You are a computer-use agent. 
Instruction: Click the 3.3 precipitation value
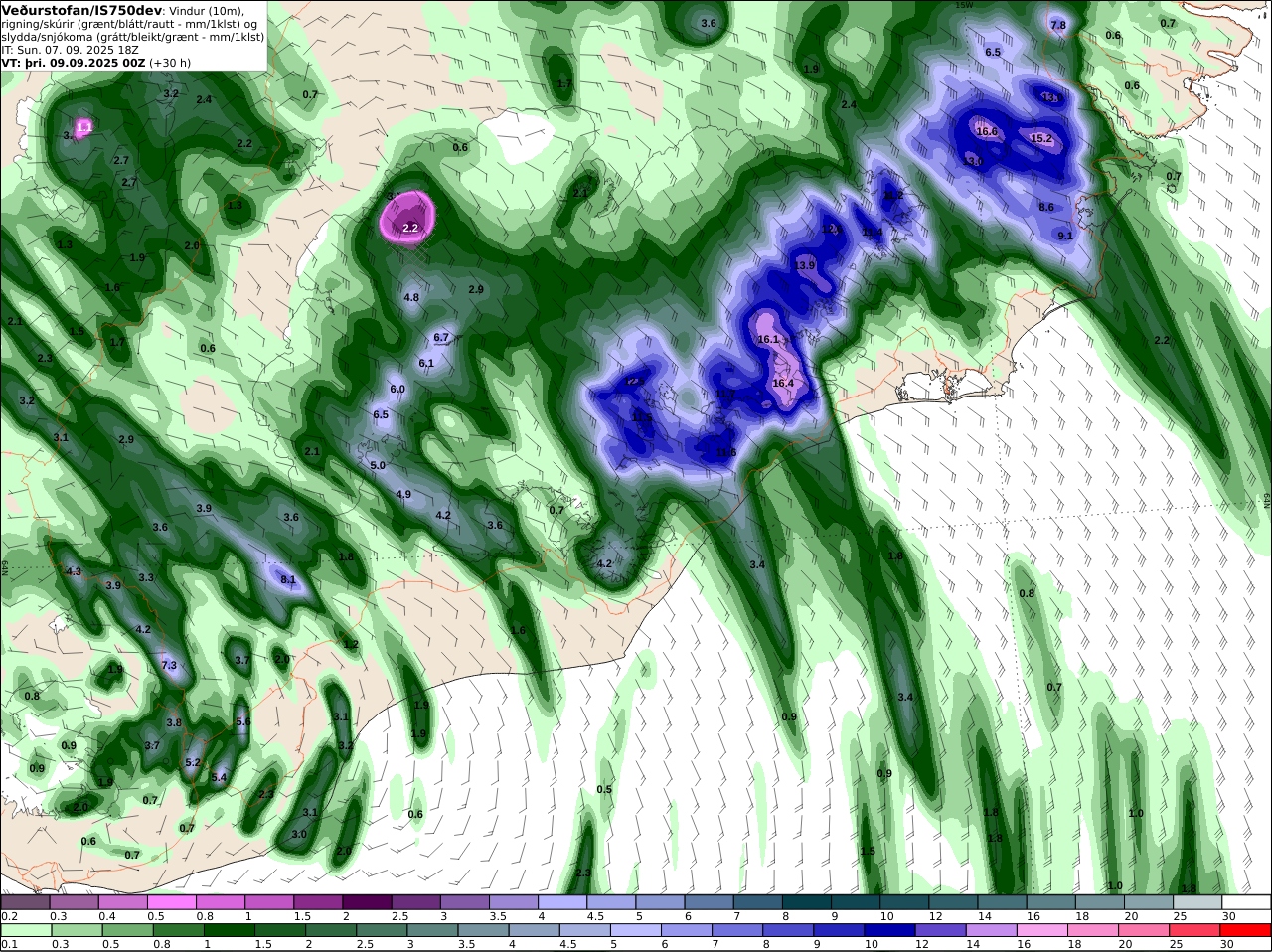[x=146, y=577]
